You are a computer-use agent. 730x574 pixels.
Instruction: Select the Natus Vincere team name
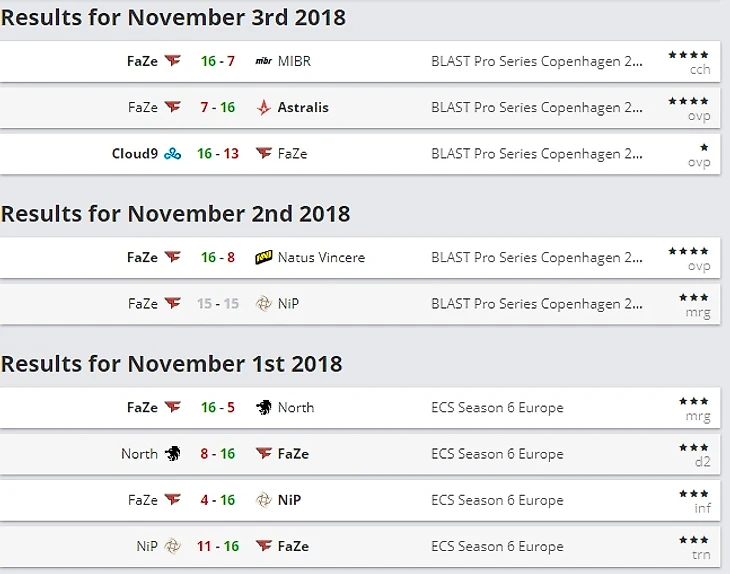(321, 258)
